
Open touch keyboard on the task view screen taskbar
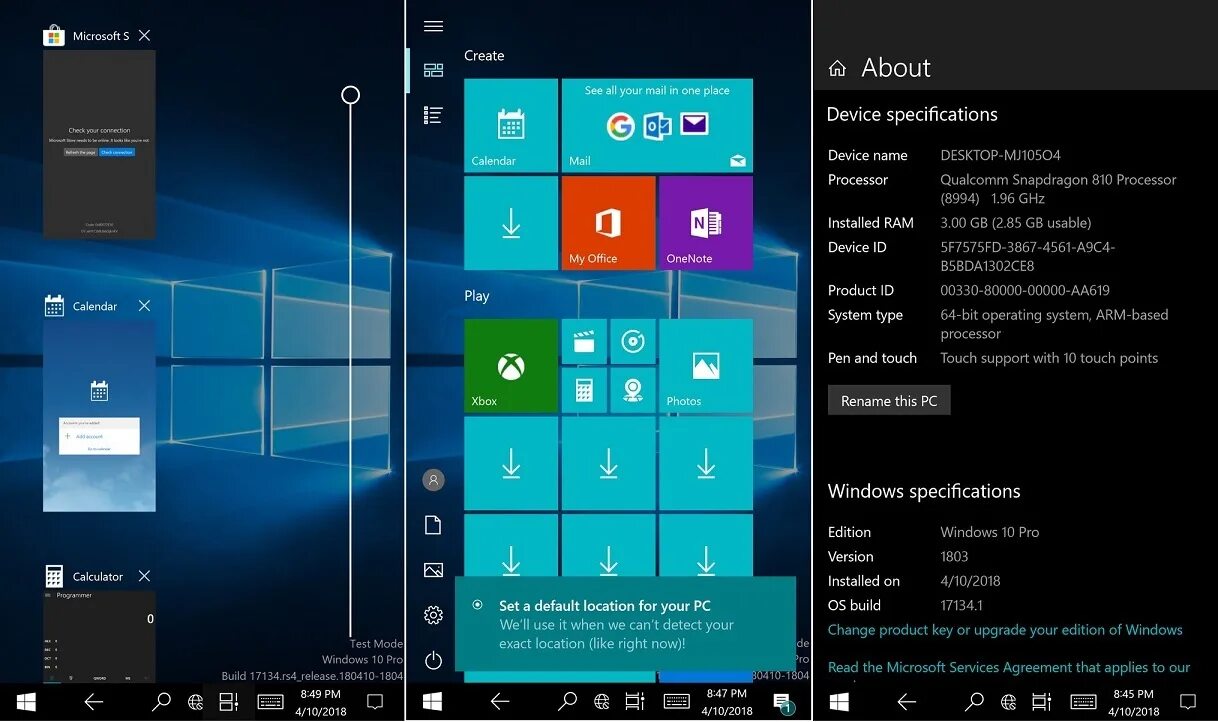pos(270,702)
